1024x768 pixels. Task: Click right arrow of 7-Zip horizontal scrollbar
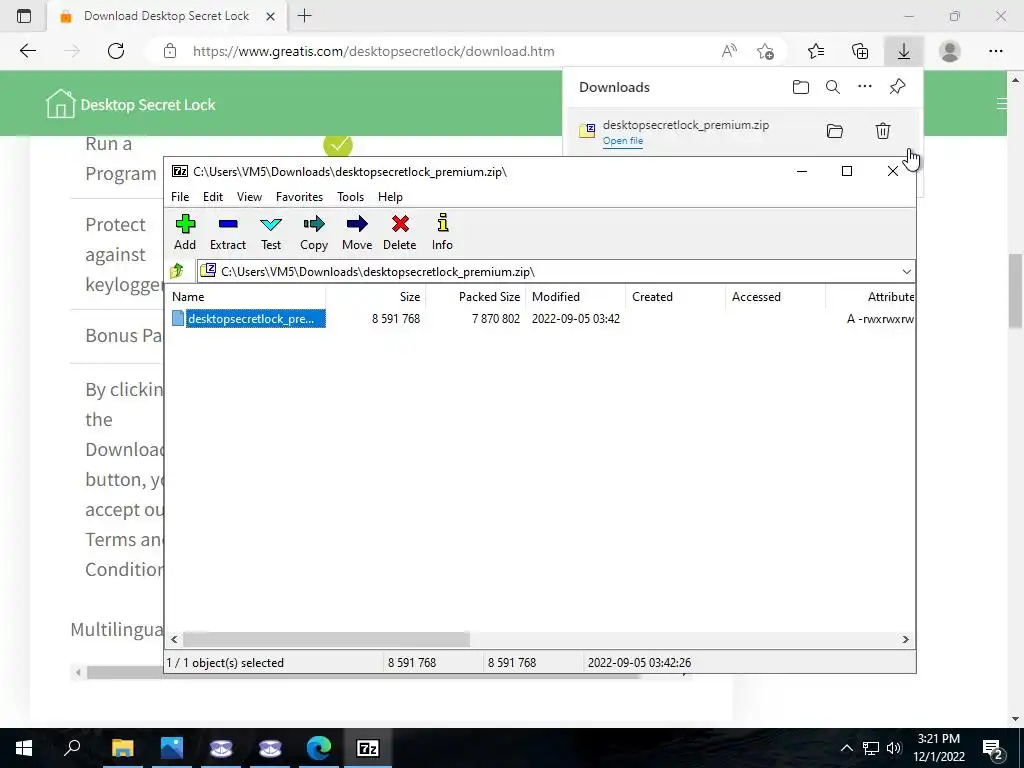[905, 639]
